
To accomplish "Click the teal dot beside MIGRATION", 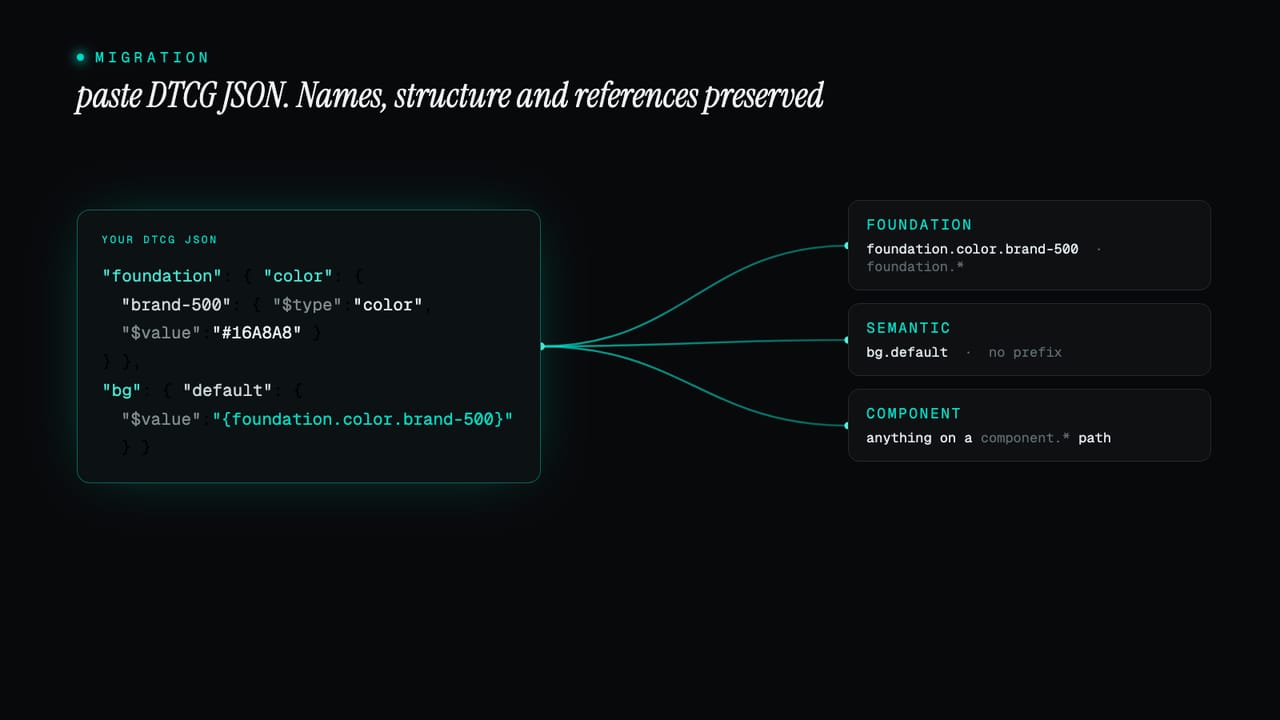I will click(81, 58).
